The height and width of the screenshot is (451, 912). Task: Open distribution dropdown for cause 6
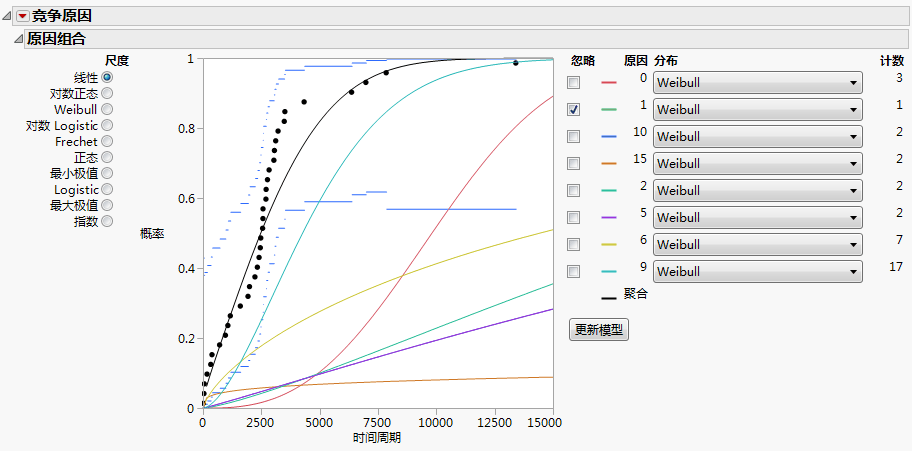[758, 244]
